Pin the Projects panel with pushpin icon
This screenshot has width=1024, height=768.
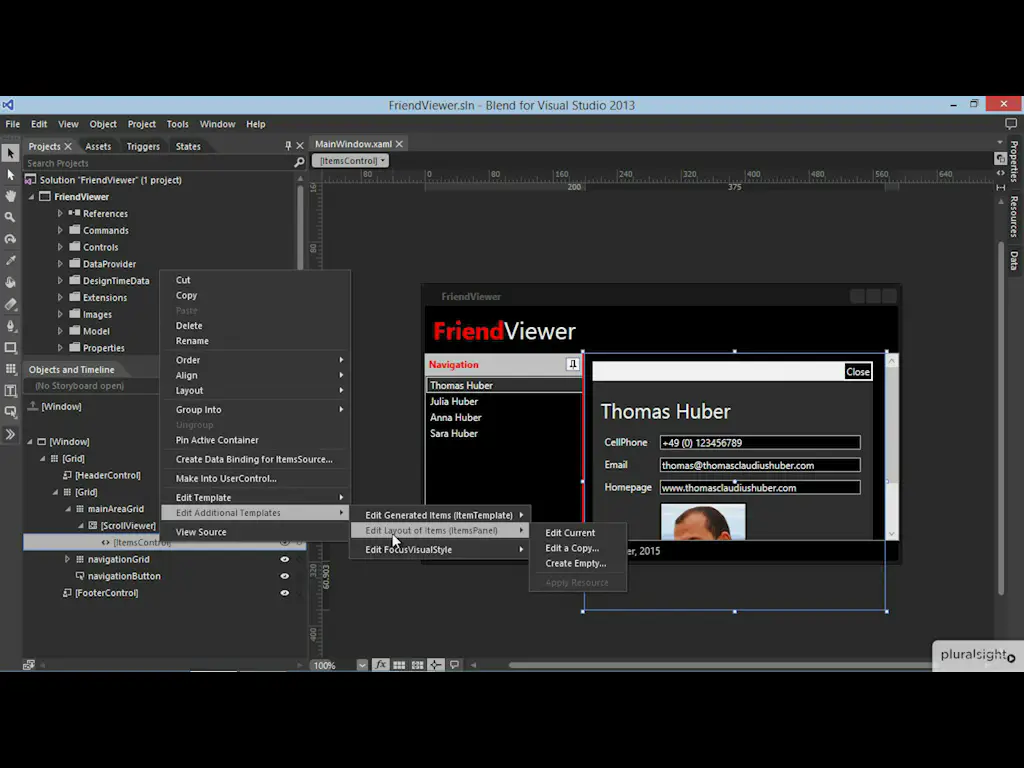288,146
